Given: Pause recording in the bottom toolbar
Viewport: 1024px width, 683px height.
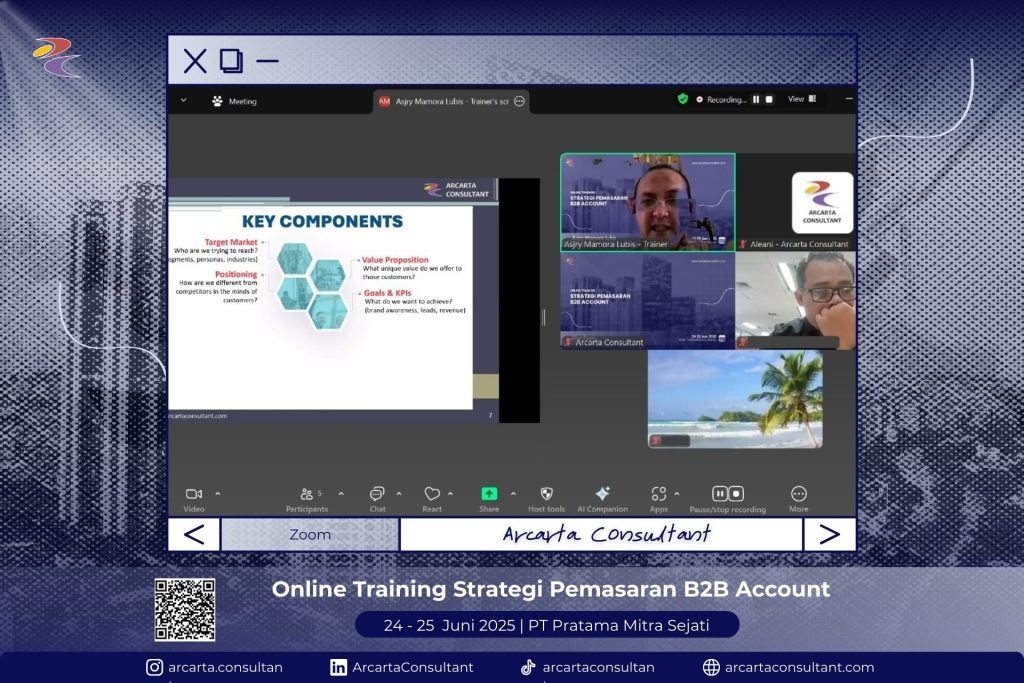Looking at the screenshot, I should [x=720, y=494].
